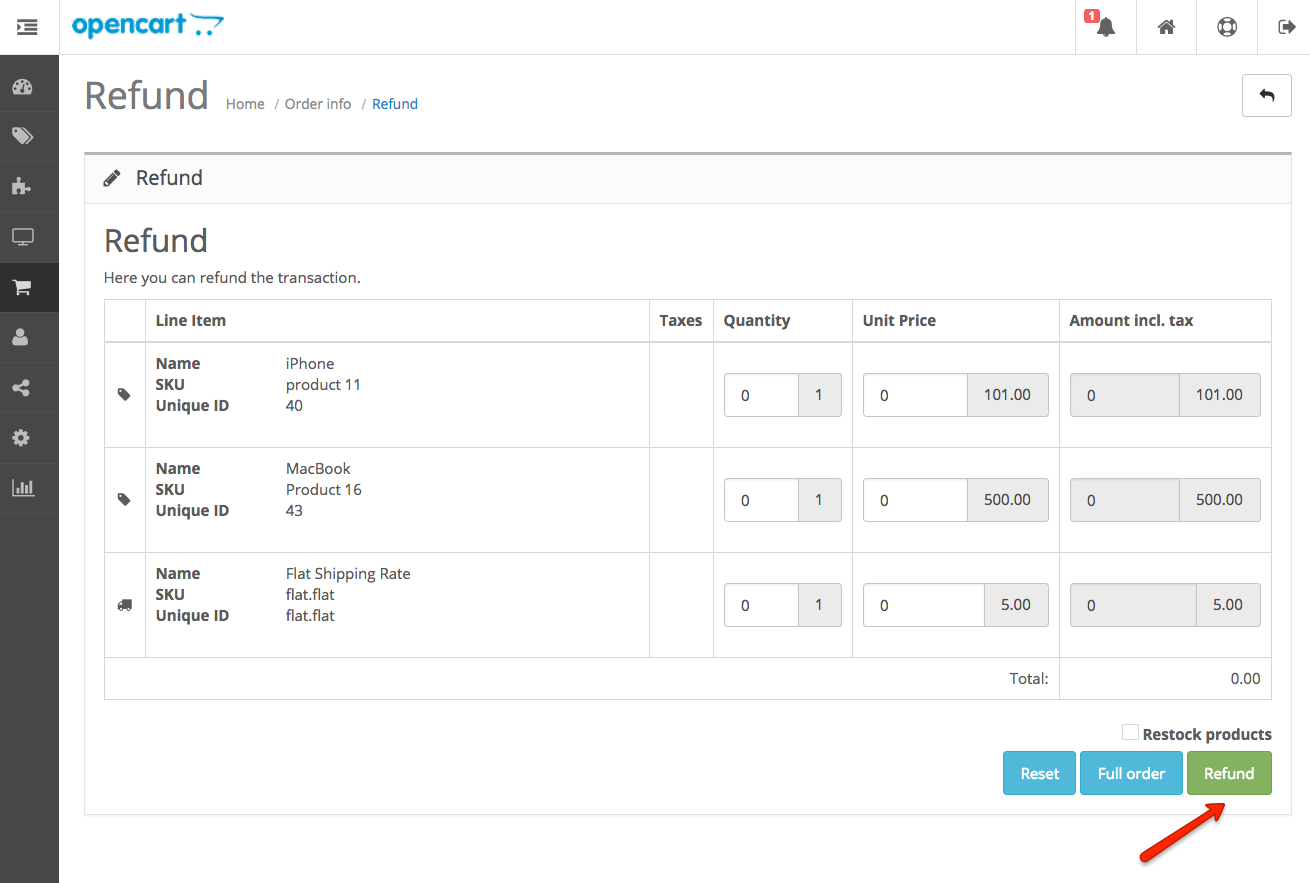Open support via the life ring icon
This screenshot has height=883, width=1310.
tap(1226, 27)
